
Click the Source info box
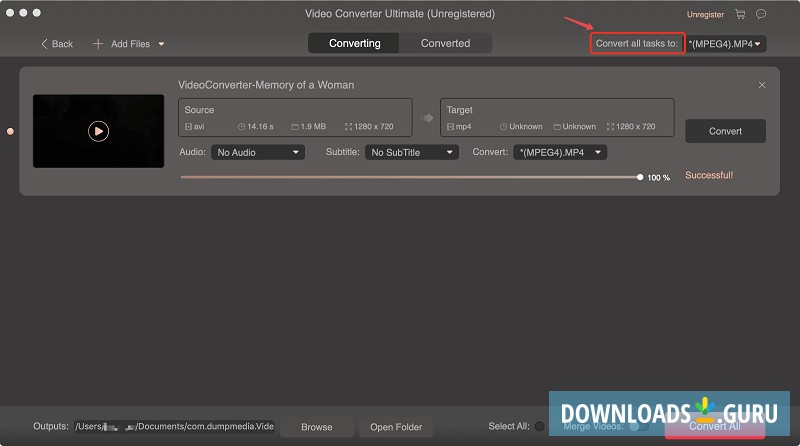[295, 118]
